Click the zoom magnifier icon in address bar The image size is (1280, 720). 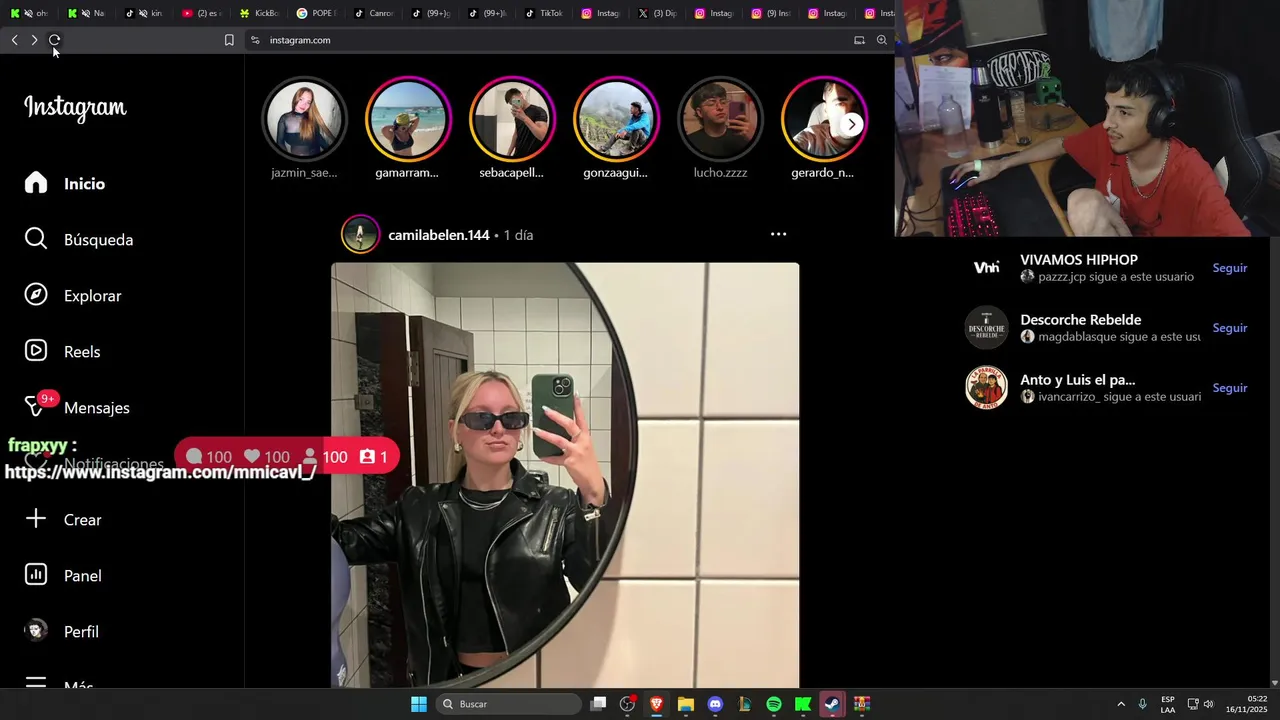(881, 40)
